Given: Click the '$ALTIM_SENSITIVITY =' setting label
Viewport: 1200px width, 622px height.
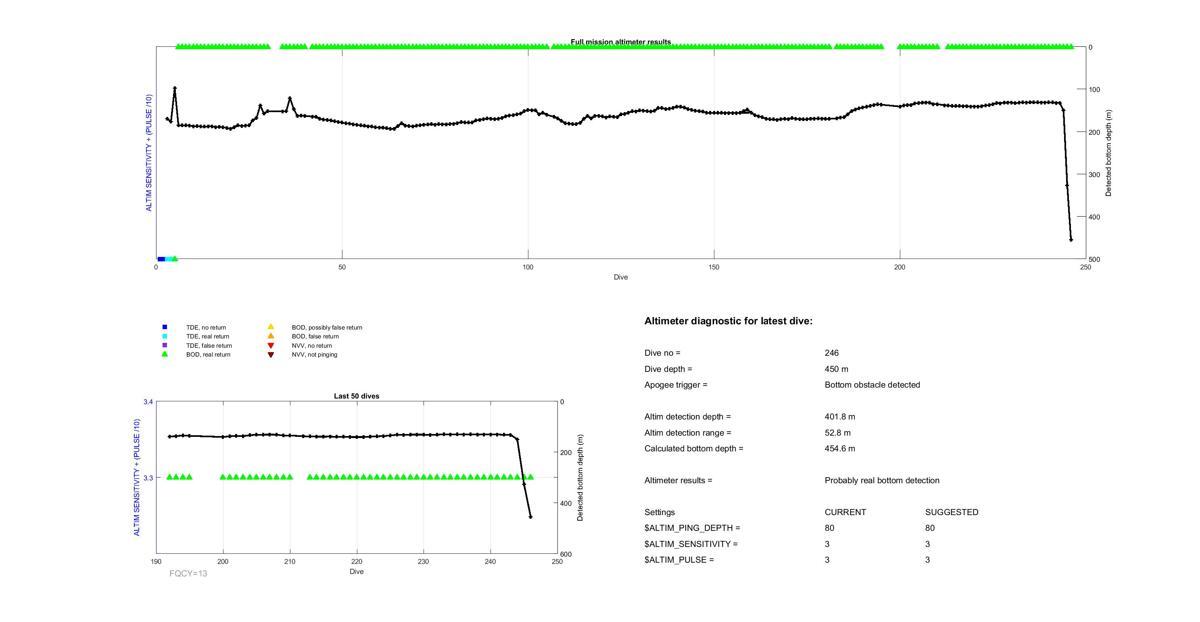Looking at the screenshot, I should [x=692, y=544].
